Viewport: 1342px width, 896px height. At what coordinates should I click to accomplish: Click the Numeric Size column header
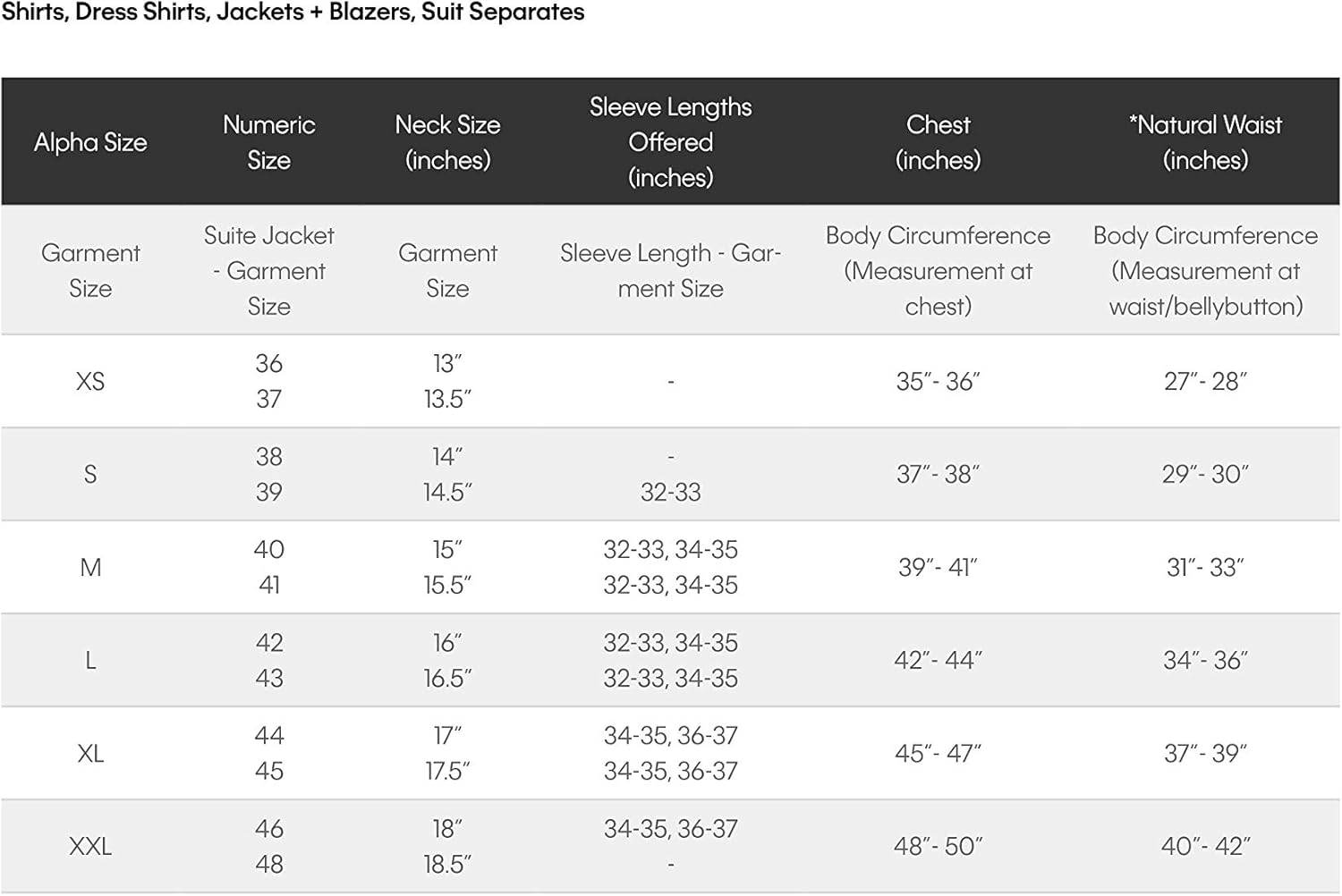(x=268, y=142)
